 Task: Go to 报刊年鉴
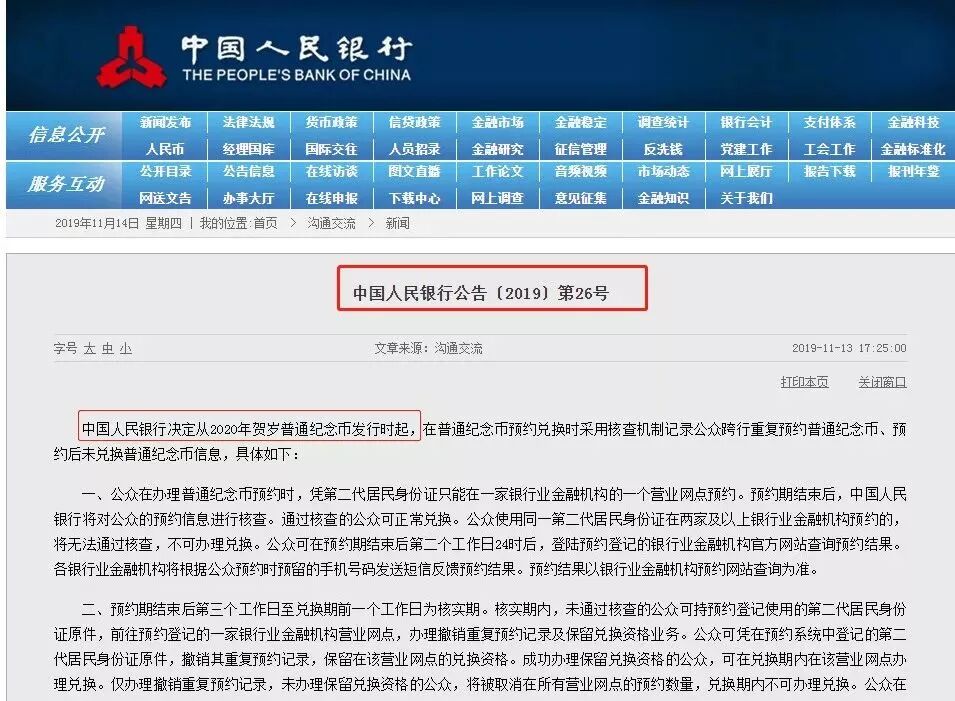tap(913, 172)
